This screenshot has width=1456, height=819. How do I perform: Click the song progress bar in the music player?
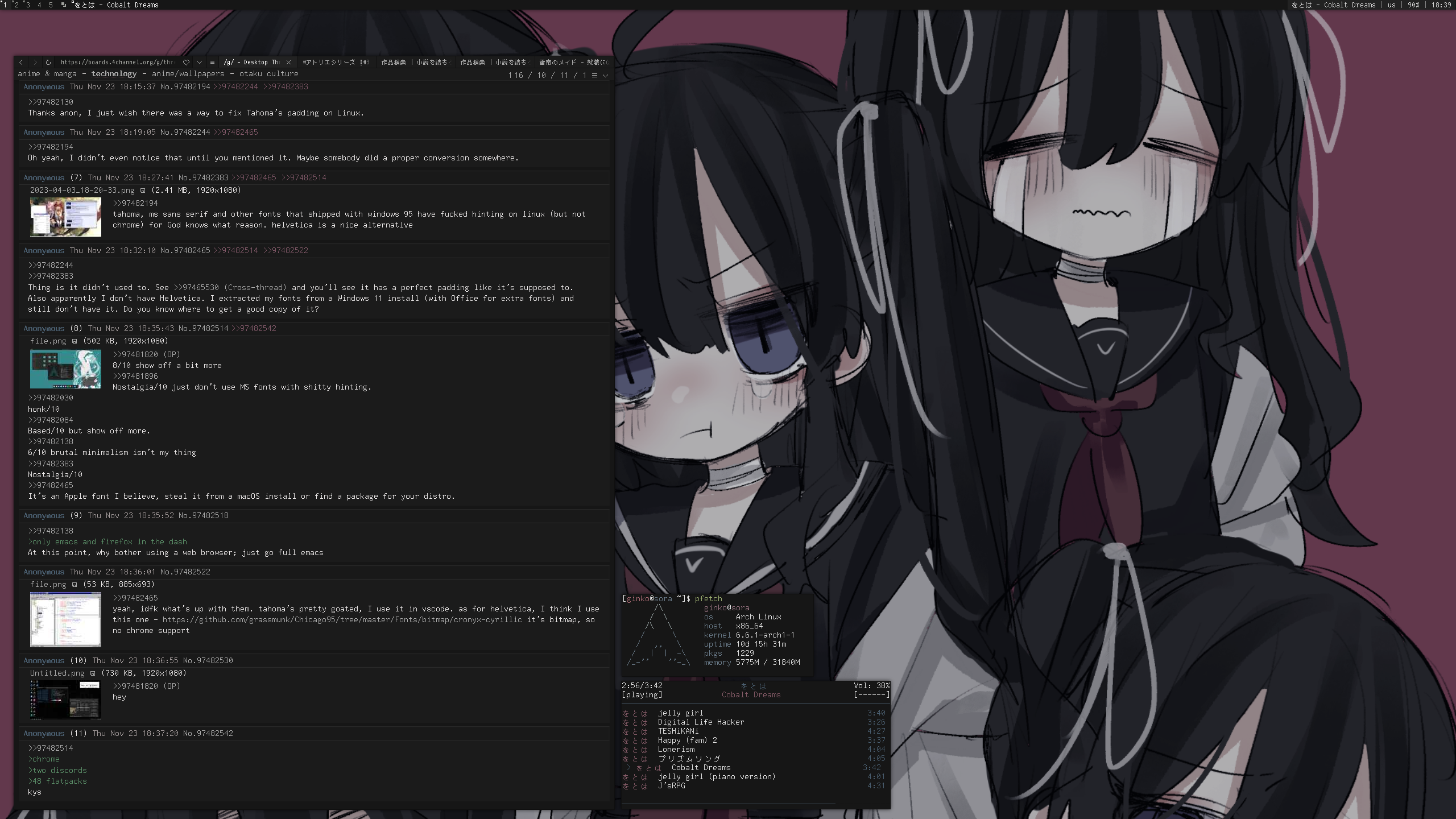point(755,804)
